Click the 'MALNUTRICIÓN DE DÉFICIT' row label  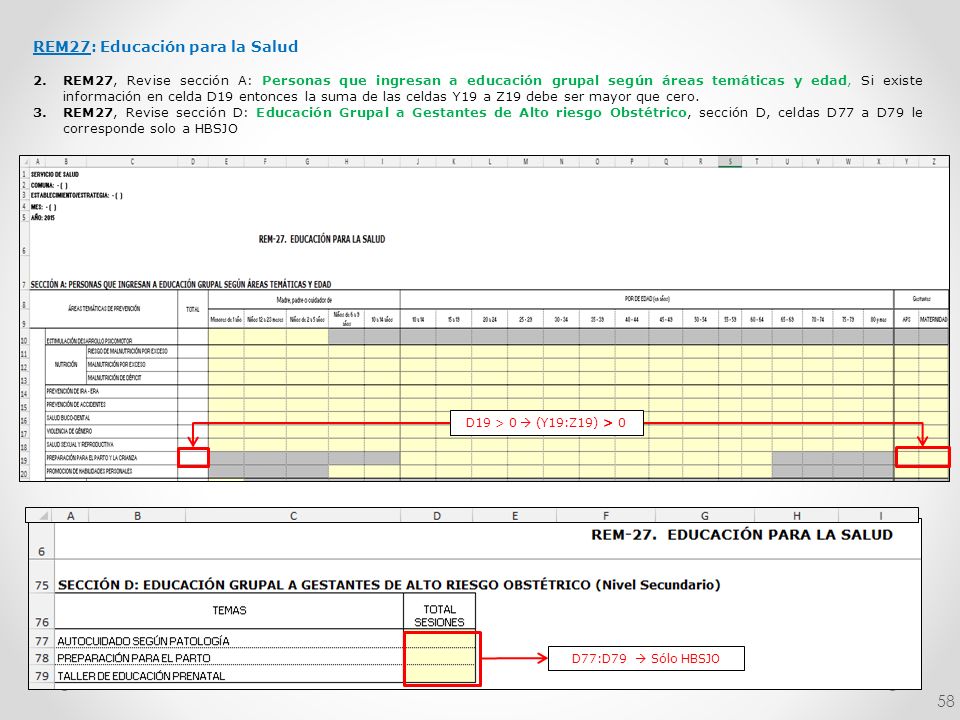[114, 378]
